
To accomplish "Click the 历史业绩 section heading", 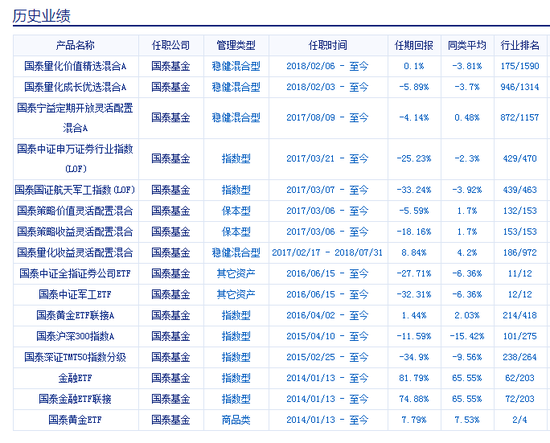I will pos(42,16).
